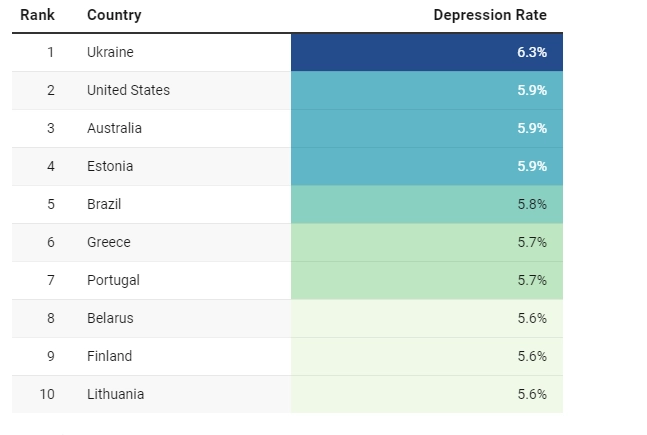Select the Belarus country name
Viewport: 647px width, 435px height.
pos(110,318)
